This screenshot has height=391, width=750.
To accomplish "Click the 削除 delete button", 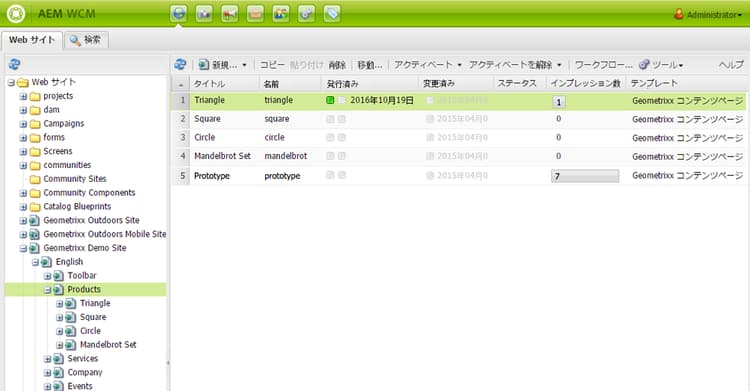I will coord(337,65).
